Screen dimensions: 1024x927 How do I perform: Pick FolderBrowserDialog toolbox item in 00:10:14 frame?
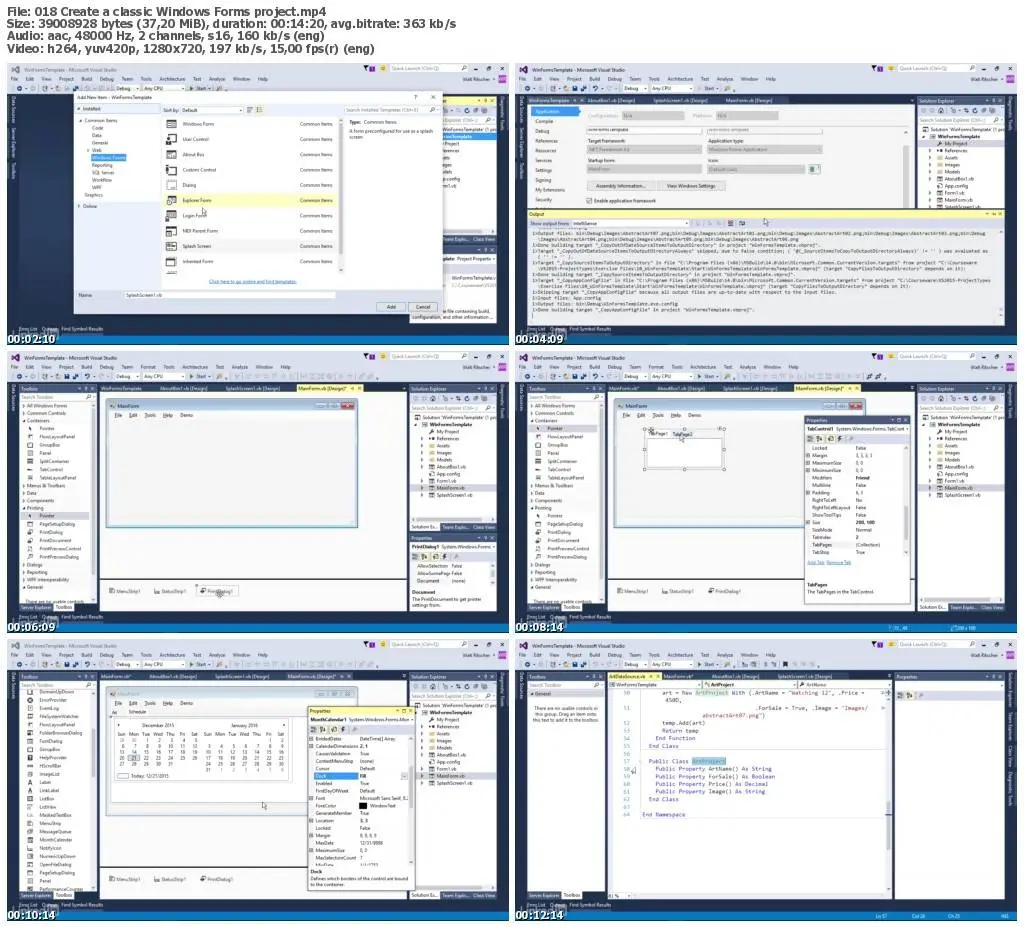[61, 733]
